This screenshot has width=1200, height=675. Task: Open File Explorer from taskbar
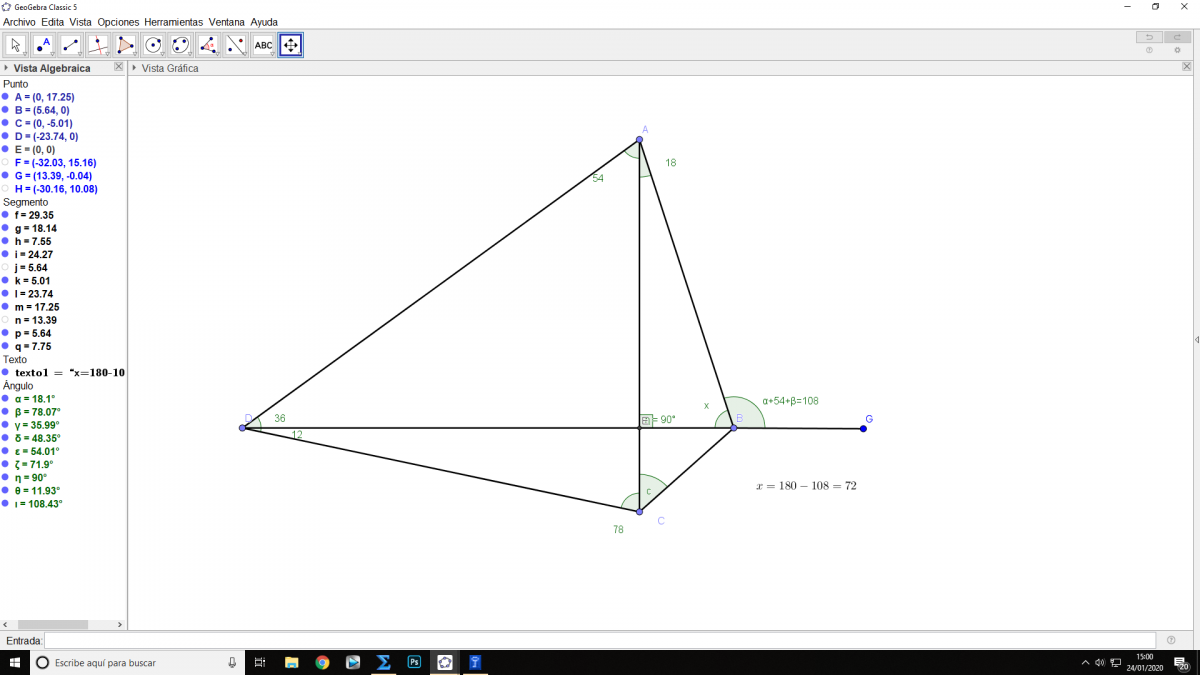tap(291, 662)
